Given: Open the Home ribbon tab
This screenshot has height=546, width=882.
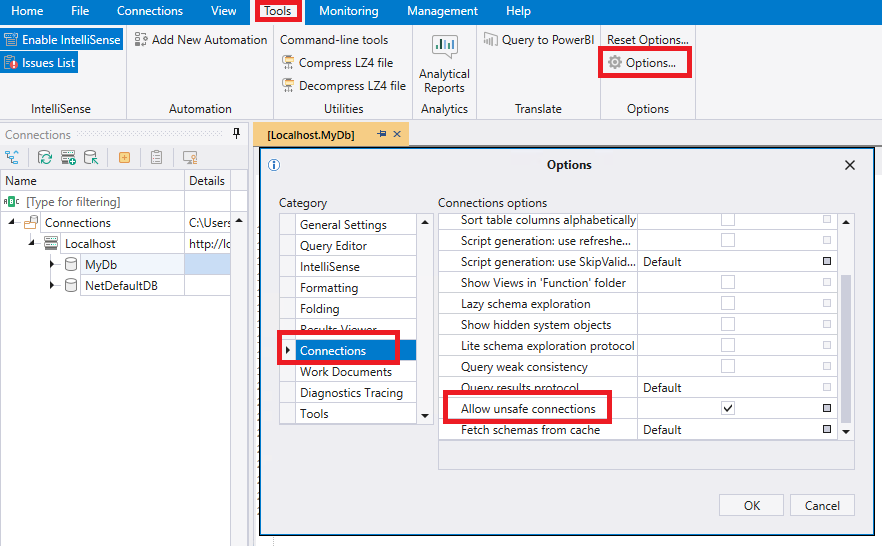Looking at the screenshot, I should coord(27,11).
